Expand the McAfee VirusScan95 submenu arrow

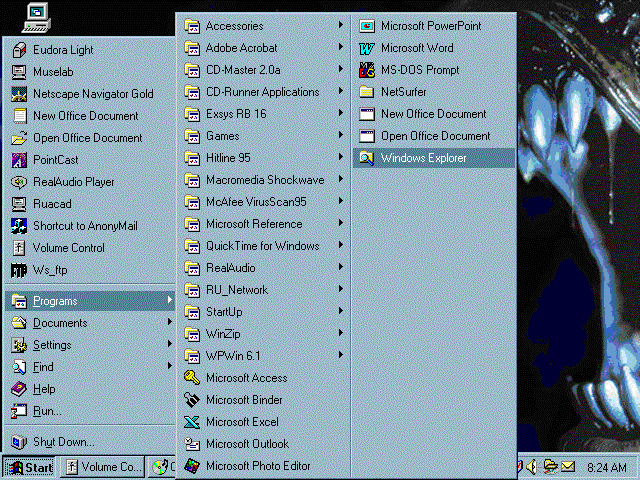(x=340, y=202)
